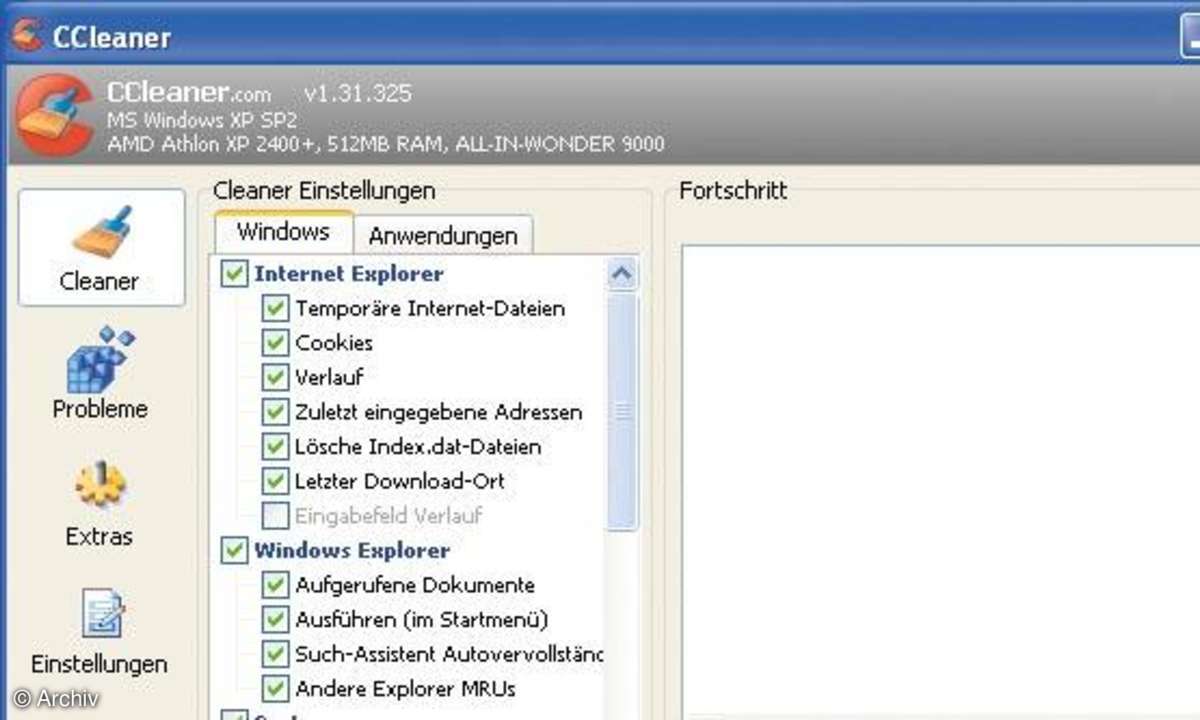1200x720 pixels.
Task: Open the Einstellungen section
Action: click(x=100, y=631)
